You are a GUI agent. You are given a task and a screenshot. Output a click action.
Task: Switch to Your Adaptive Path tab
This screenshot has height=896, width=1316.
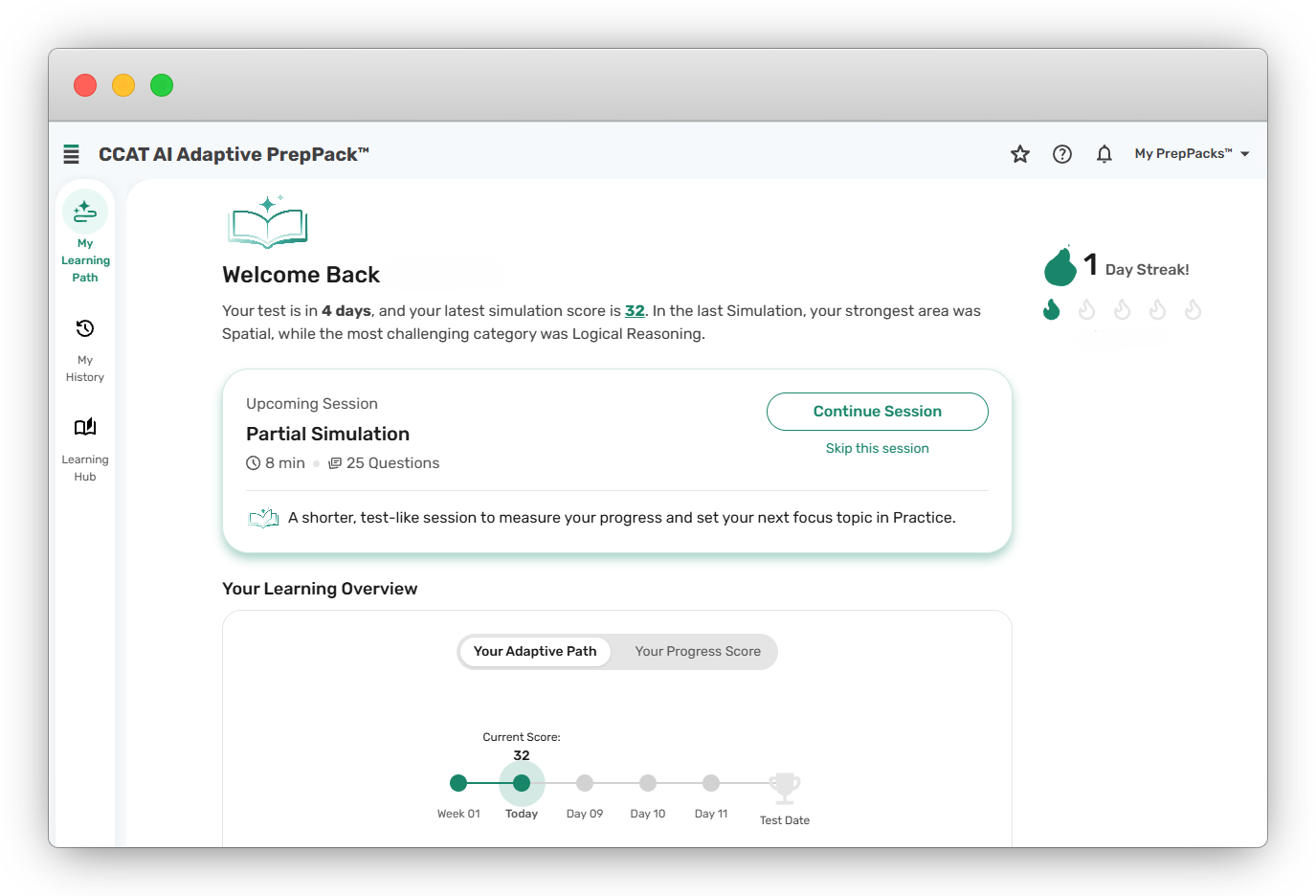[535, 652]
